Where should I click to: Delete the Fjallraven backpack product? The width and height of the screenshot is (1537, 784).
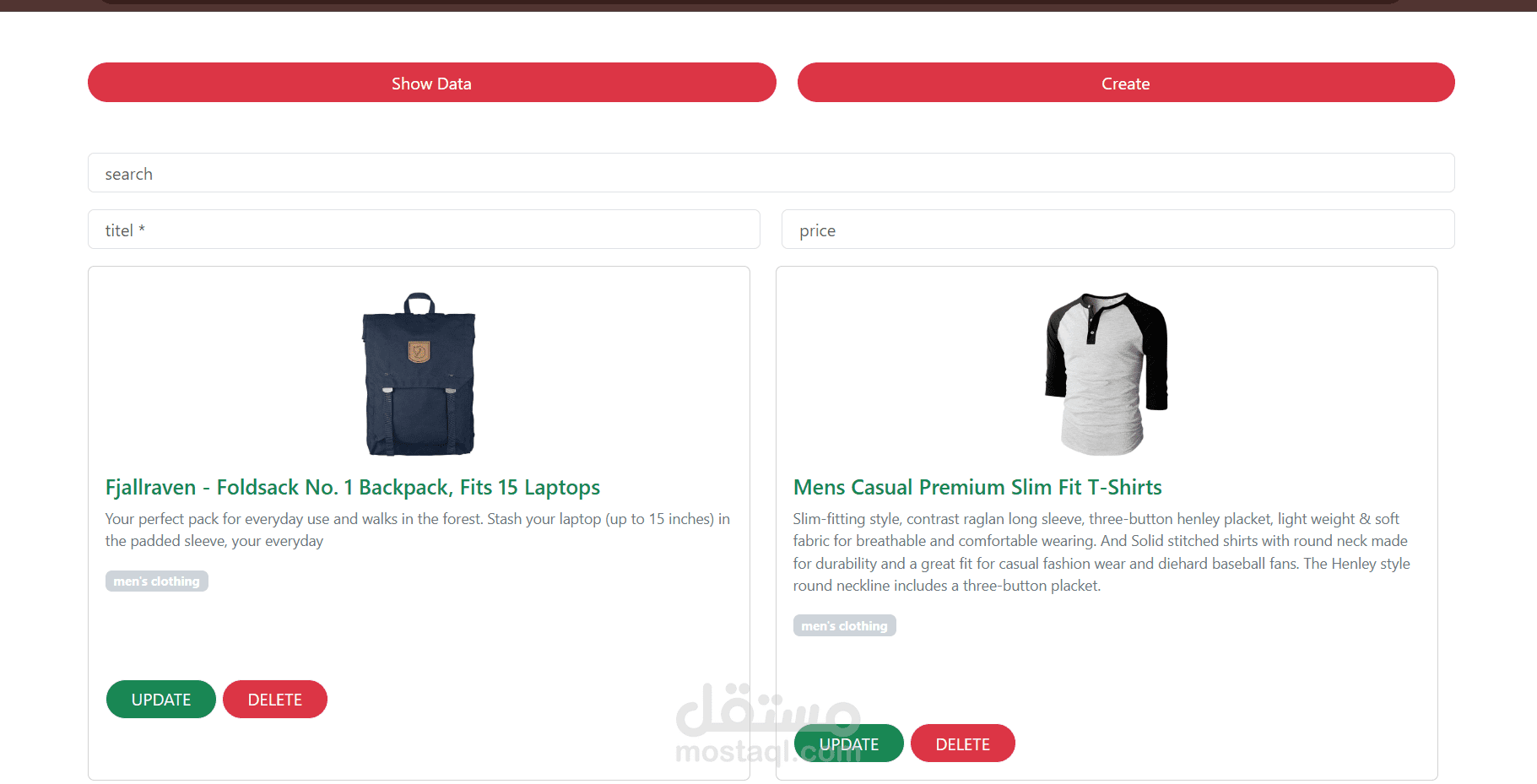point(275,700)
